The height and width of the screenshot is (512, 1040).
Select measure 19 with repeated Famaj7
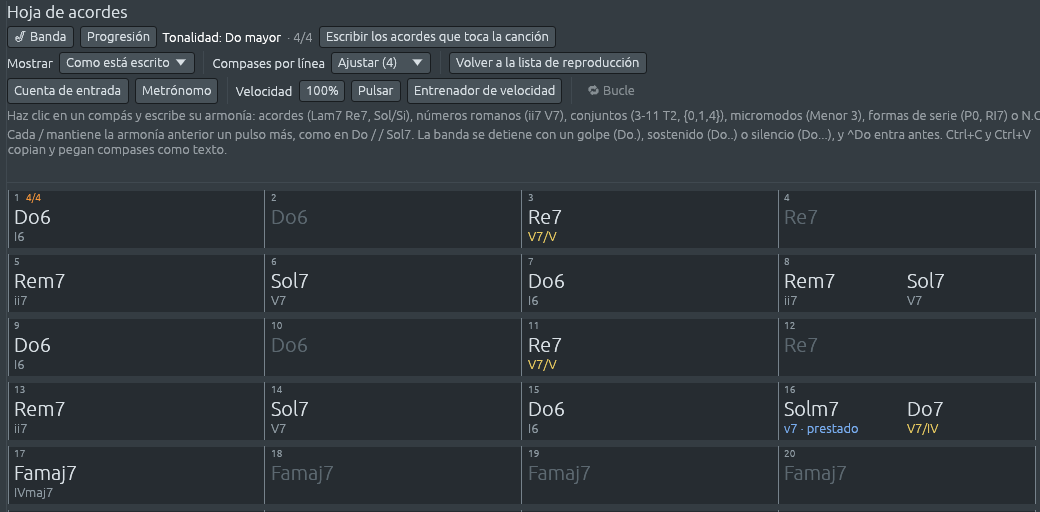[x=650, y=475]
